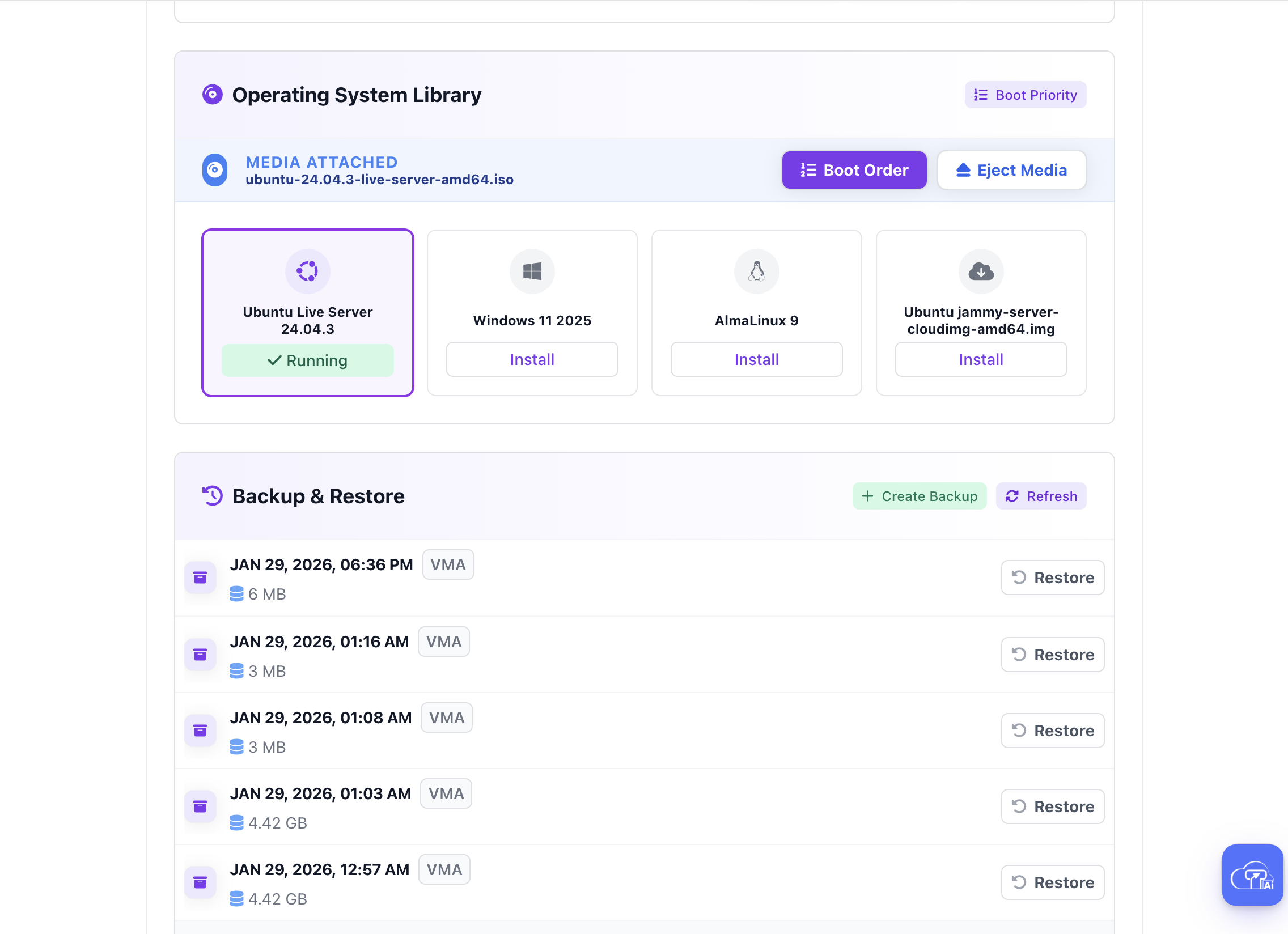This screenshot has width=1288, height=934.
Task: Click the disc icon next to MEDIA ATTACHED
Action: [x=215, y=170]
